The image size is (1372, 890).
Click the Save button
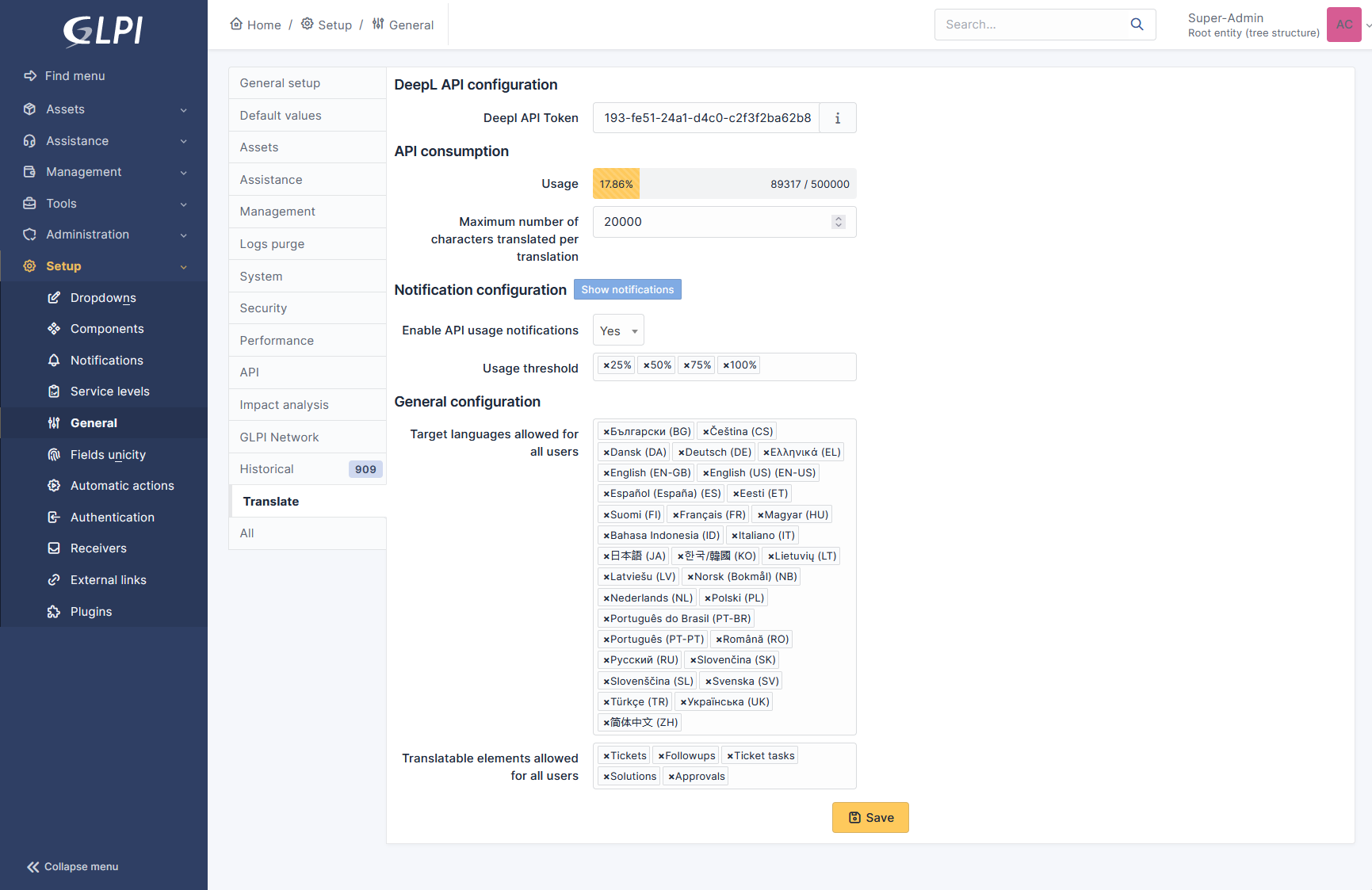point(870,818)
